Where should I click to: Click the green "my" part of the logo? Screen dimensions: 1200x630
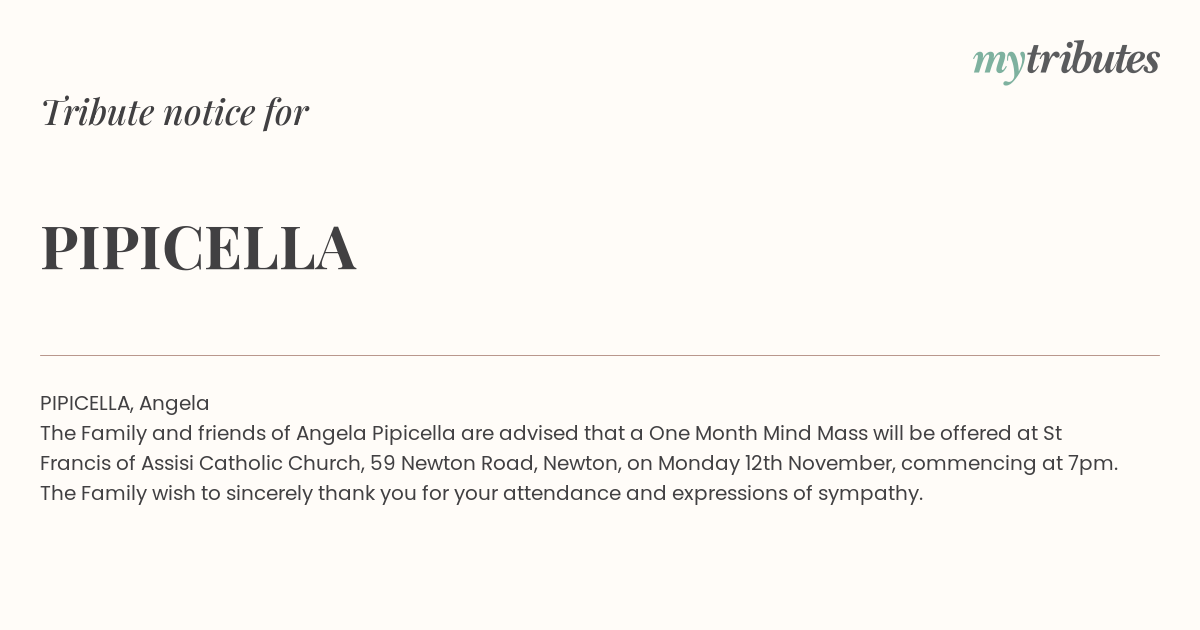(x=999, y=65)
